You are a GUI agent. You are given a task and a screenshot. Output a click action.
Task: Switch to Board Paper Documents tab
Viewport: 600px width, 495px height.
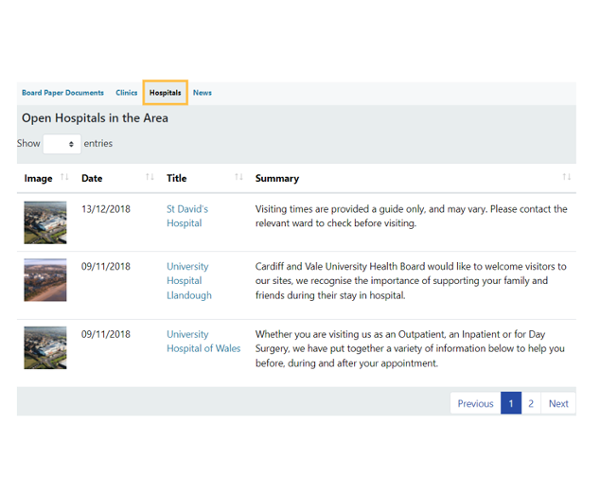point(63,93)
